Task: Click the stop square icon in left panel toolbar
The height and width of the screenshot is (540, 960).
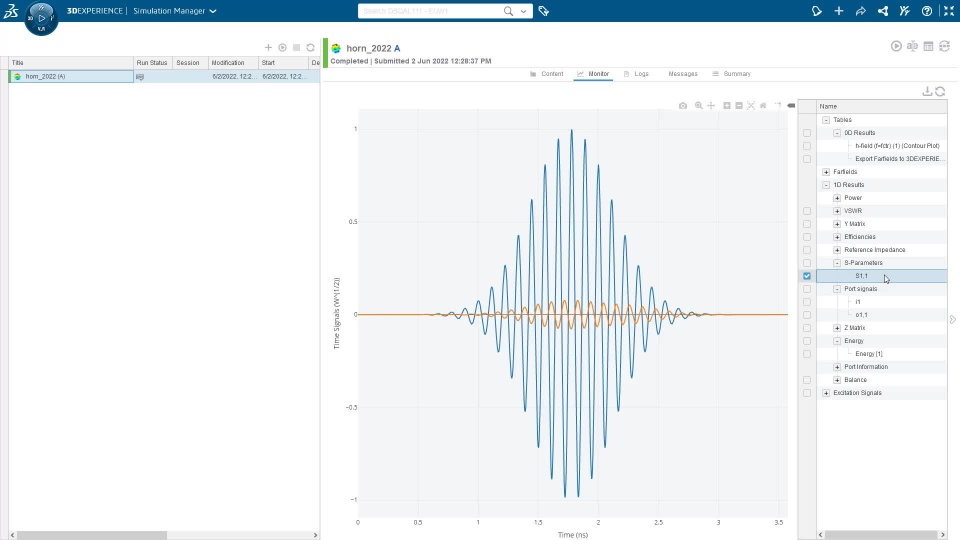Action: pyautogui.click(x=296, y=47)
